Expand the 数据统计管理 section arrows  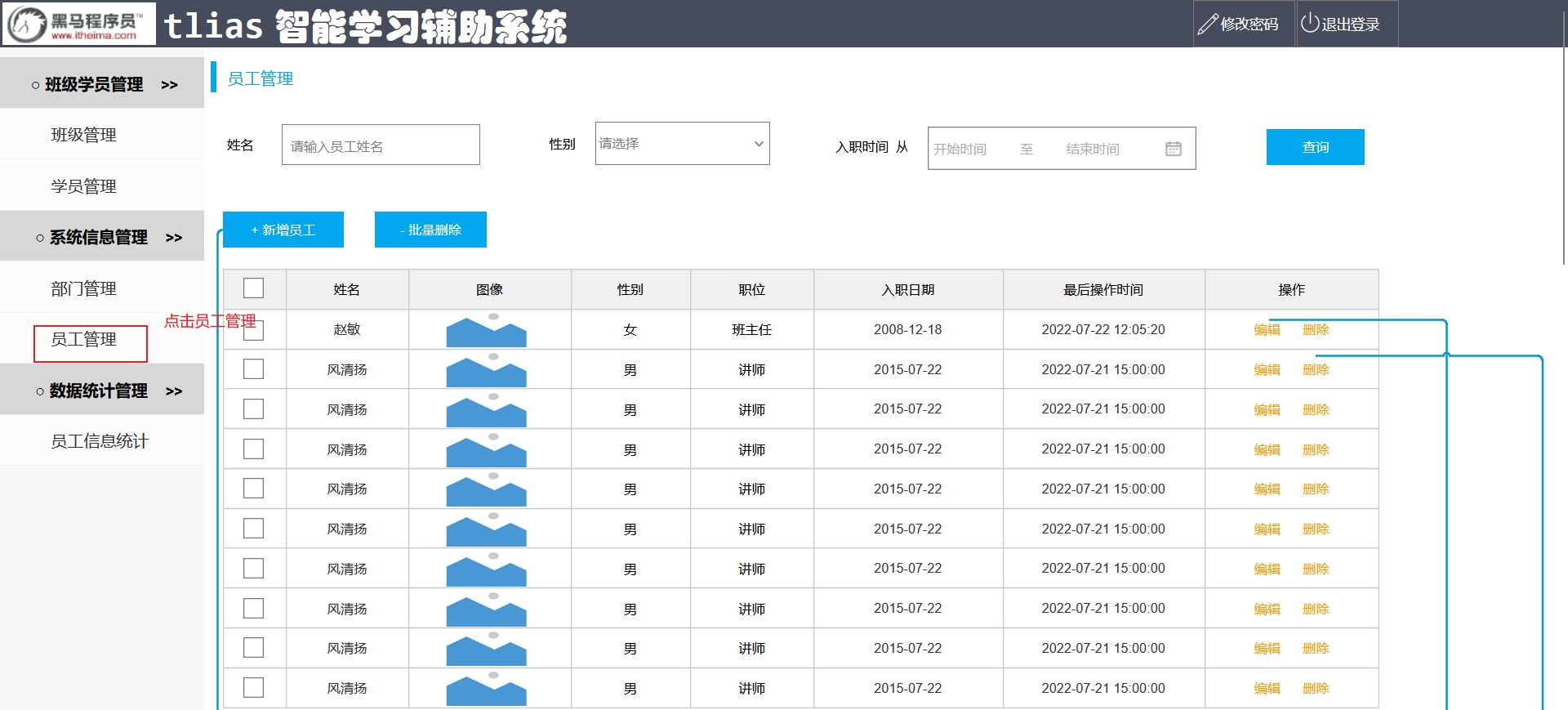coord(173,391)
